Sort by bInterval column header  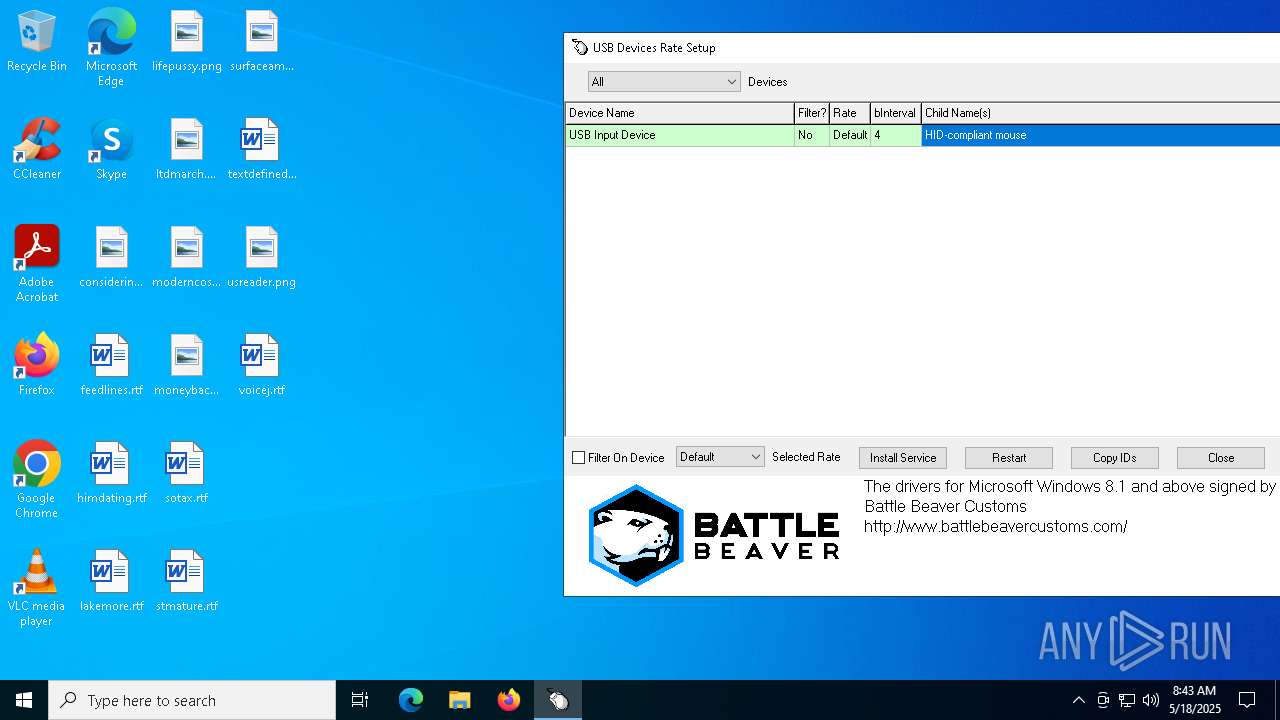click(x=895, y=113)
